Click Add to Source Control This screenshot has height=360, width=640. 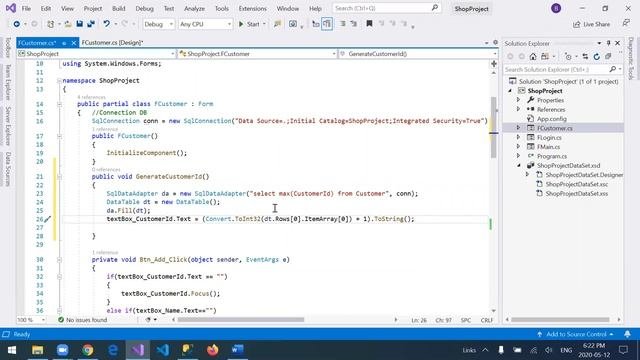(x=576, y=334)
